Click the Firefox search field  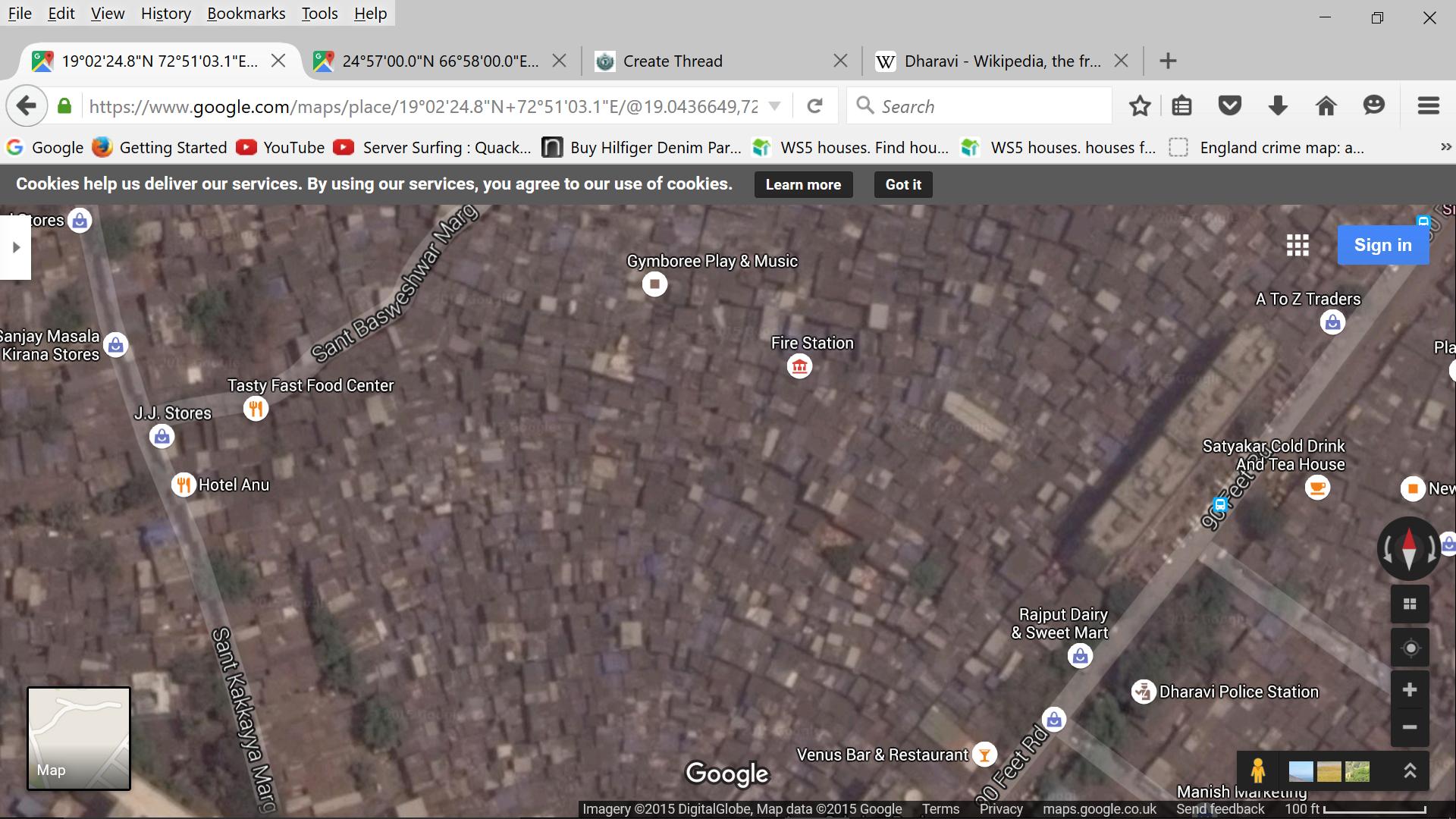coord(980,106)
